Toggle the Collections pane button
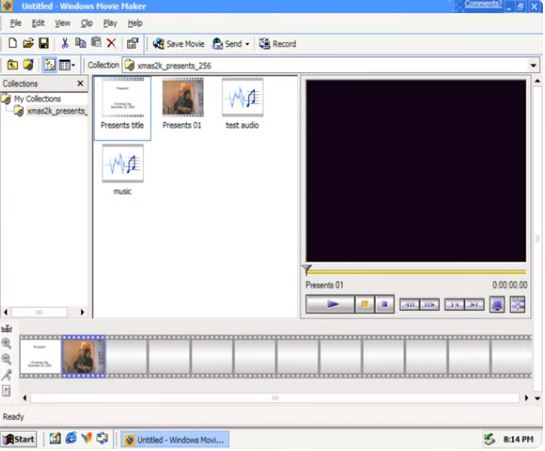 [x=49, y=65]
